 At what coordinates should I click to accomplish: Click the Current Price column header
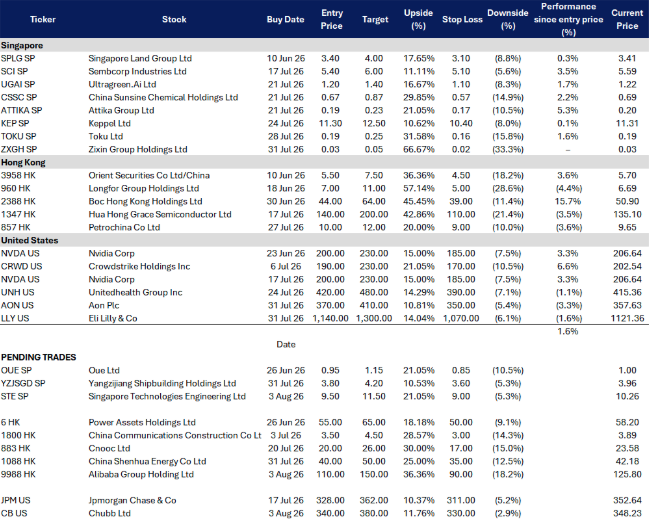[x=627, y=19]
